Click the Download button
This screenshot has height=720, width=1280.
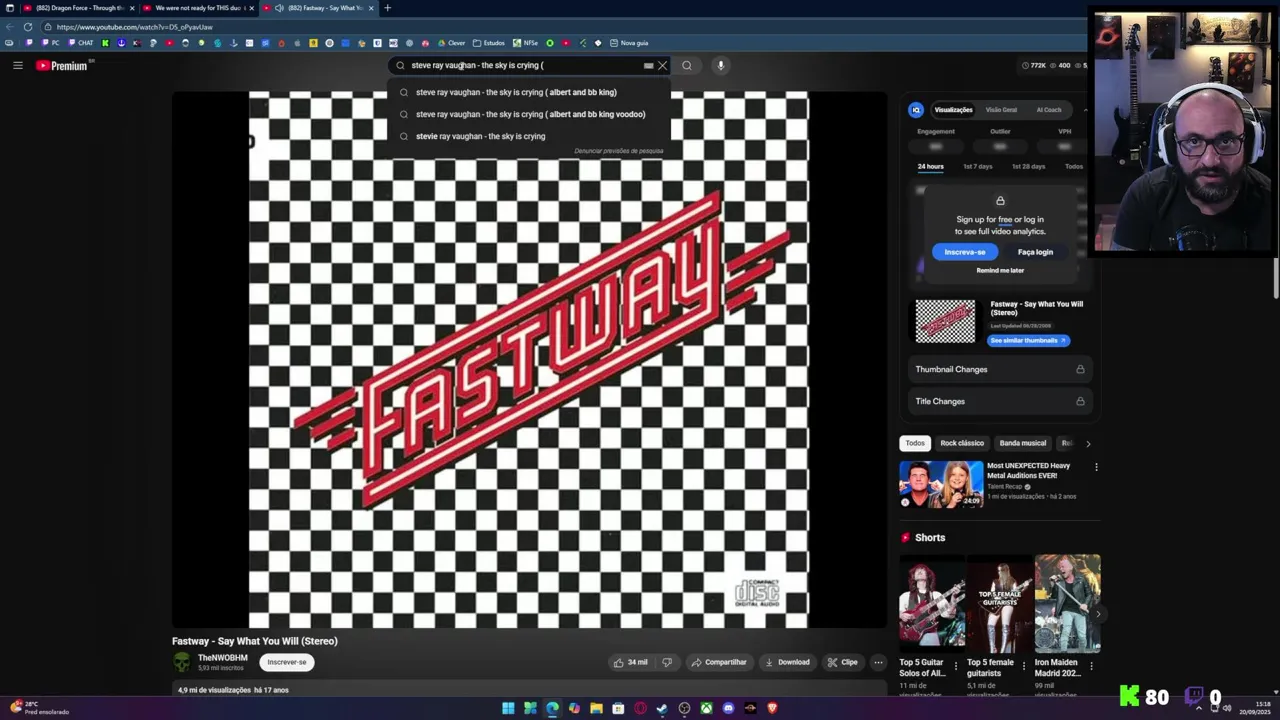click(x=787, y=662)
